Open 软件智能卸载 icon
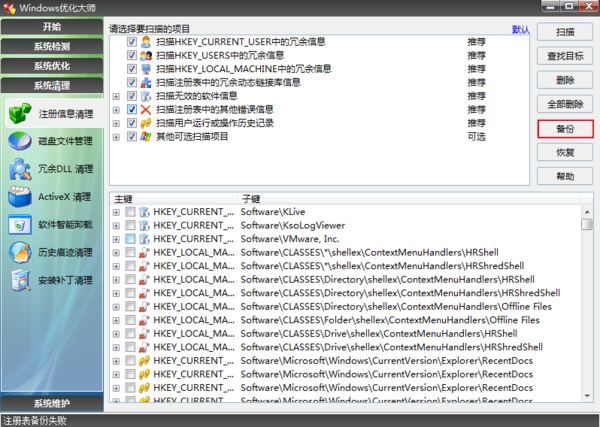The width and height of the screenshot is (600, 427). coord(20,225)
